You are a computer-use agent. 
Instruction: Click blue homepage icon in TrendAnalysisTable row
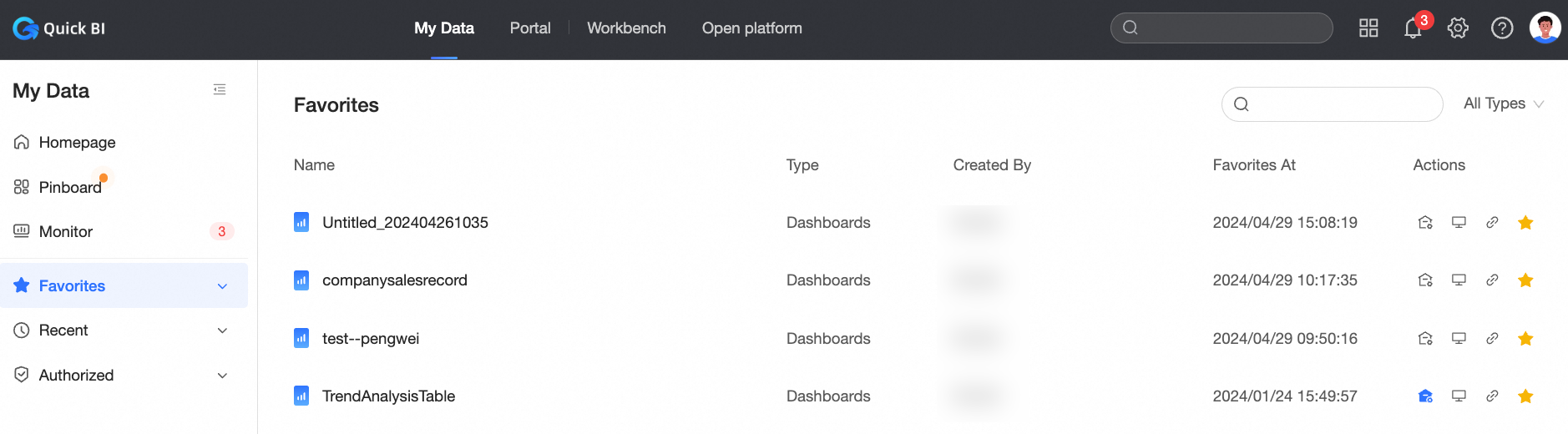click(x=1425, y=396)
